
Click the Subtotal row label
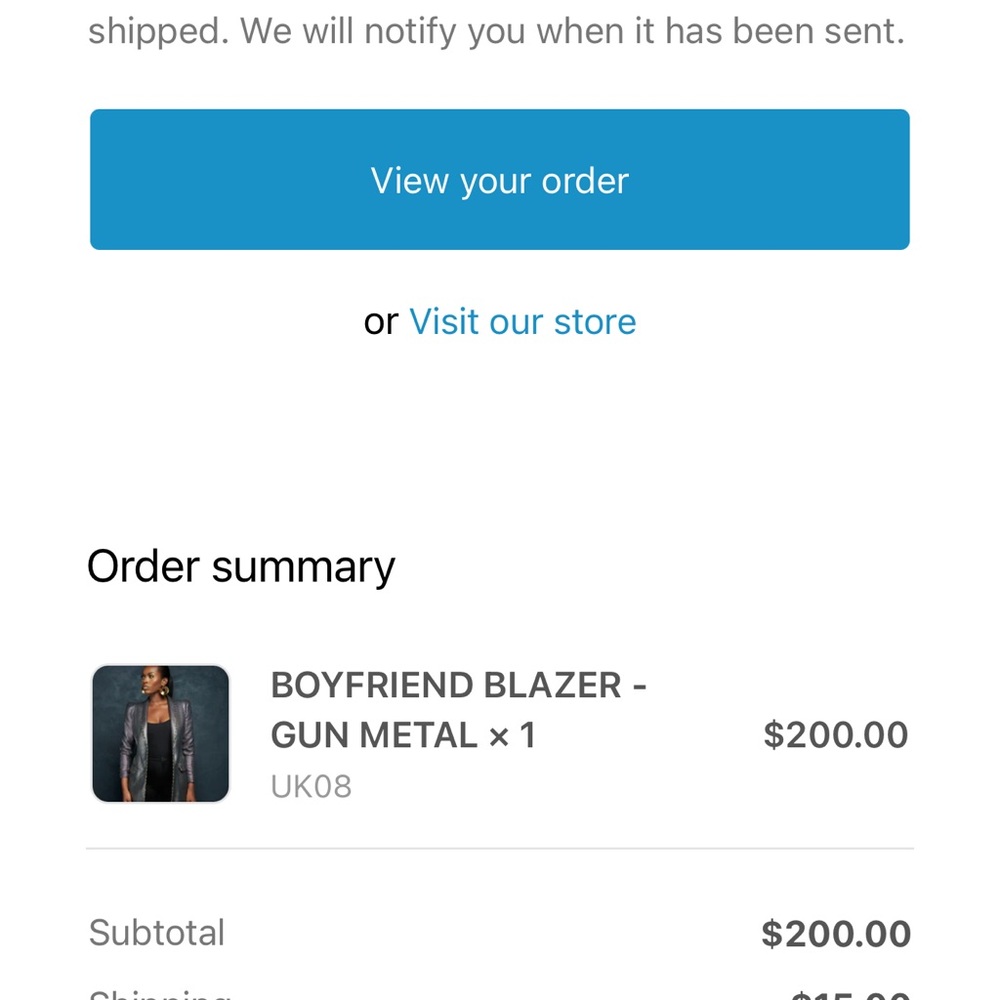click(x=156, y=932)
